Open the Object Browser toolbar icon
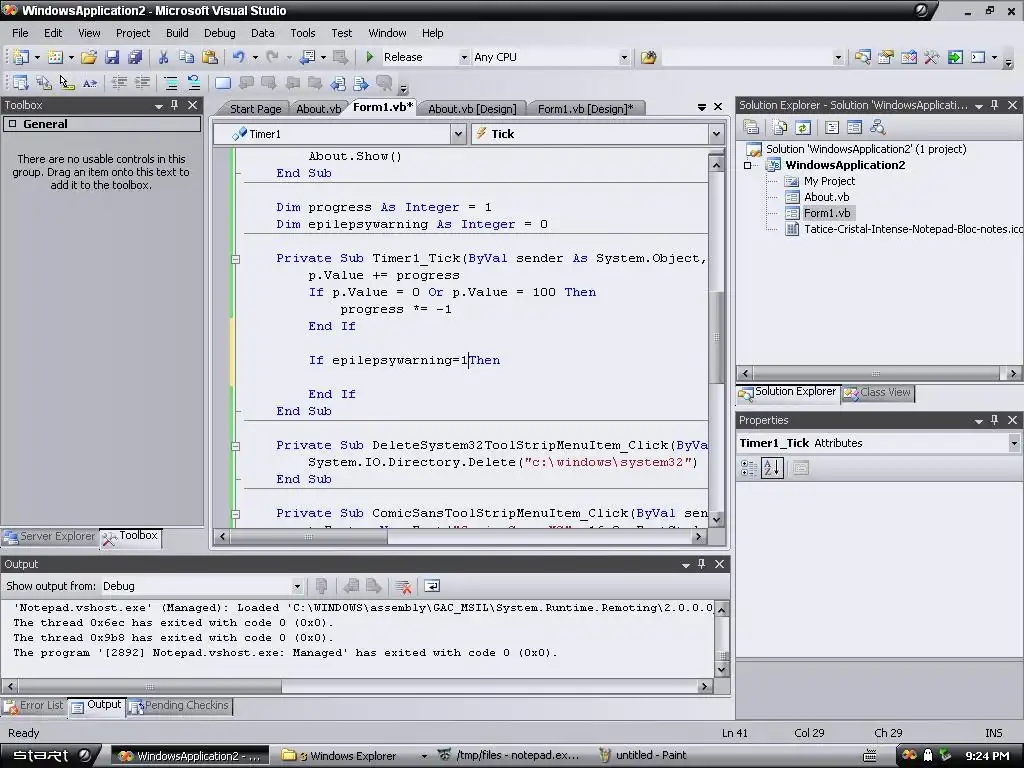Screen dimensions: 1024x768 [x=908, y=57]
